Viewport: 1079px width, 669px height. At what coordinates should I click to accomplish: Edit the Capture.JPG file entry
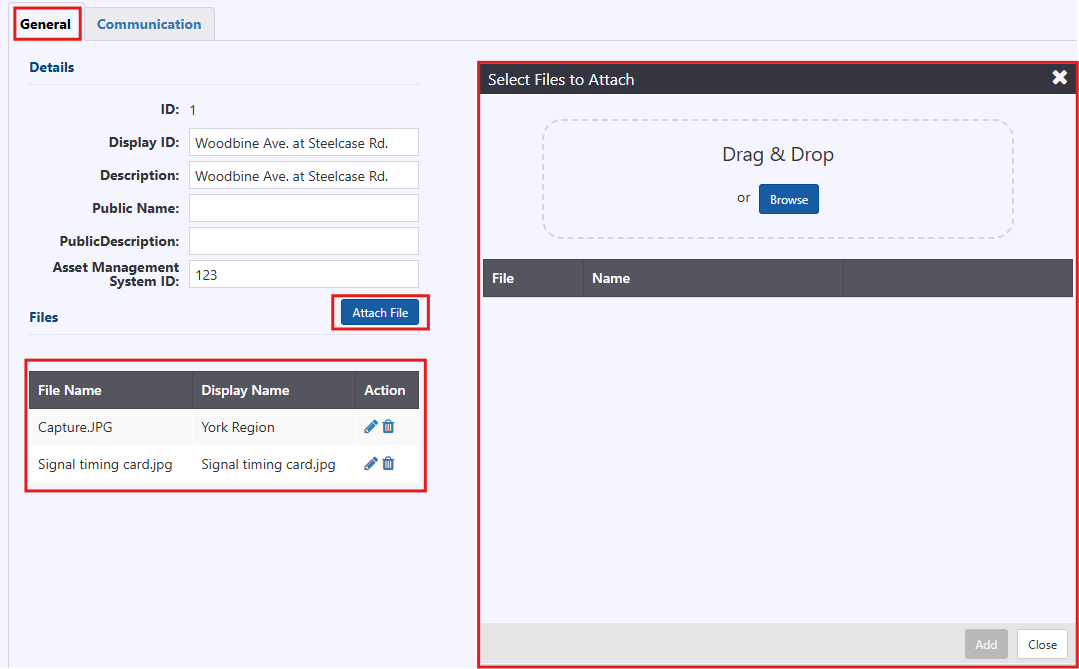pos(371,427)
